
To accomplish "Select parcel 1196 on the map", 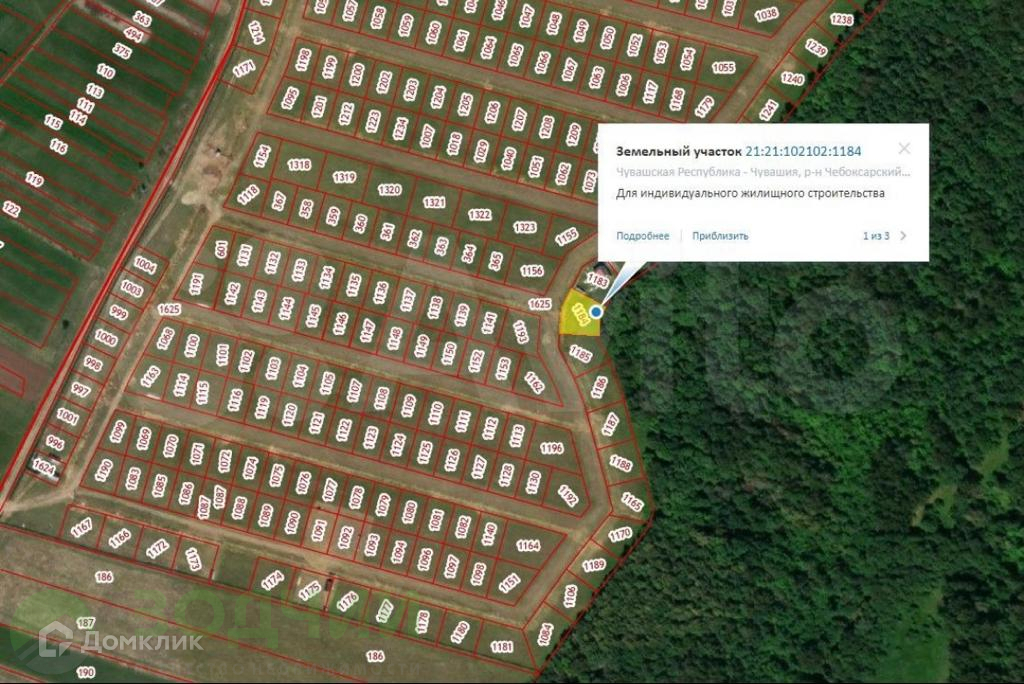I will click(x=552, y=448).
